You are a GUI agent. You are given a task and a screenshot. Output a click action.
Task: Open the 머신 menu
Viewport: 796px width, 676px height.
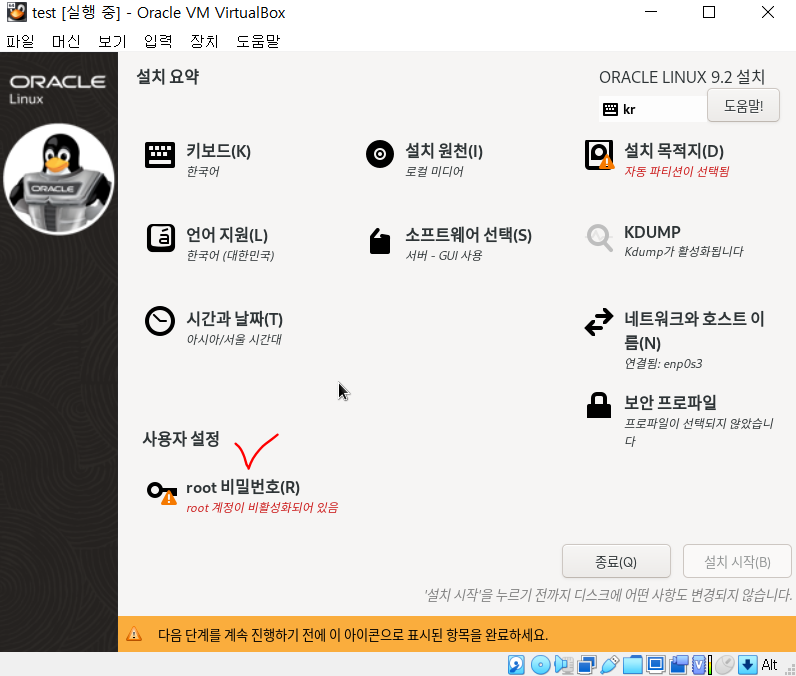66,41
